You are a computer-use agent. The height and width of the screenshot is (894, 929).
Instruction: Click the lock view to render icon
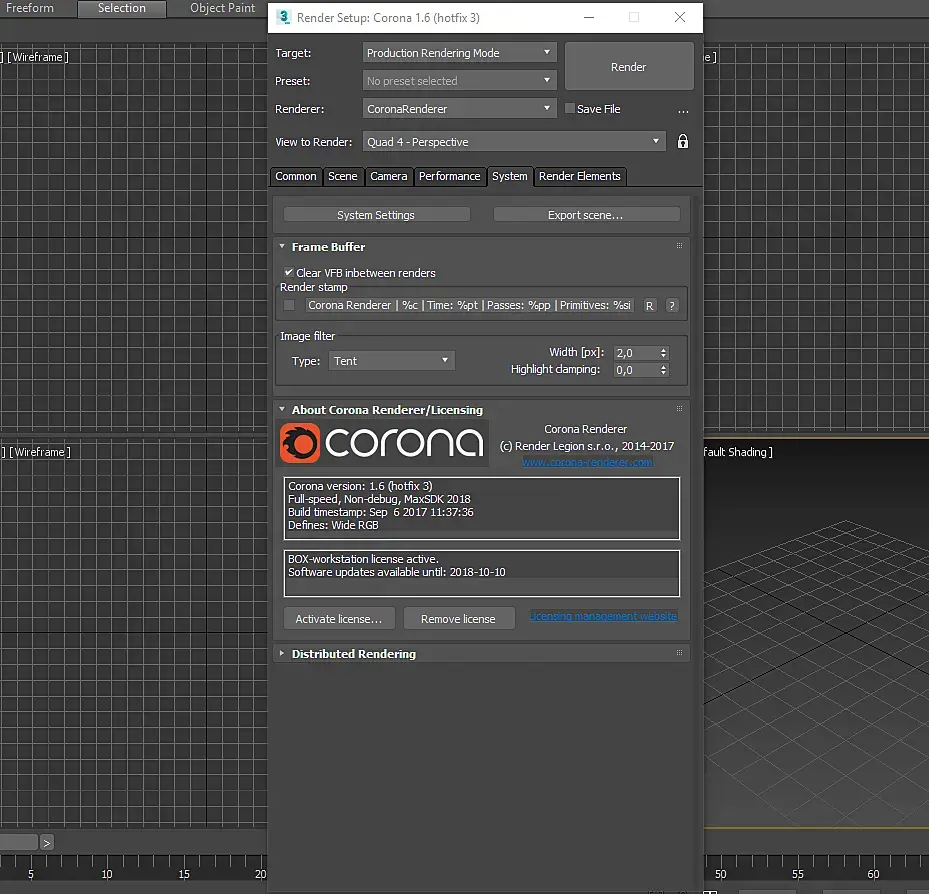click(683, 142)
